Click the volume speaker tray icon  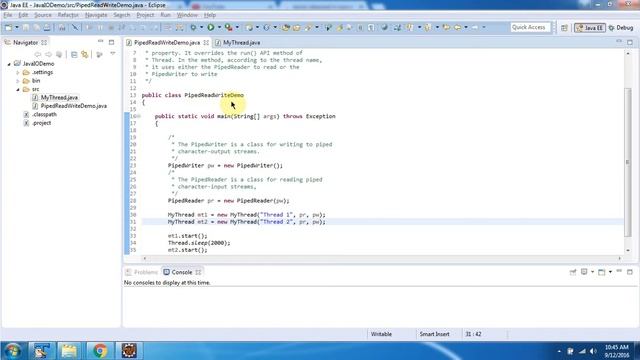[x=593, y=351]
